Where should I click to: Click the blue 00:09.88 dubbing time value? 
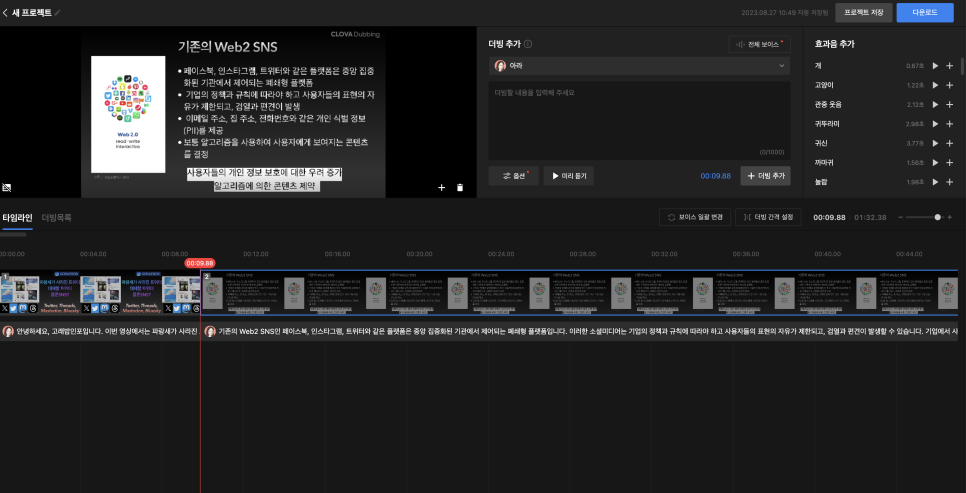tap(715, 176)
